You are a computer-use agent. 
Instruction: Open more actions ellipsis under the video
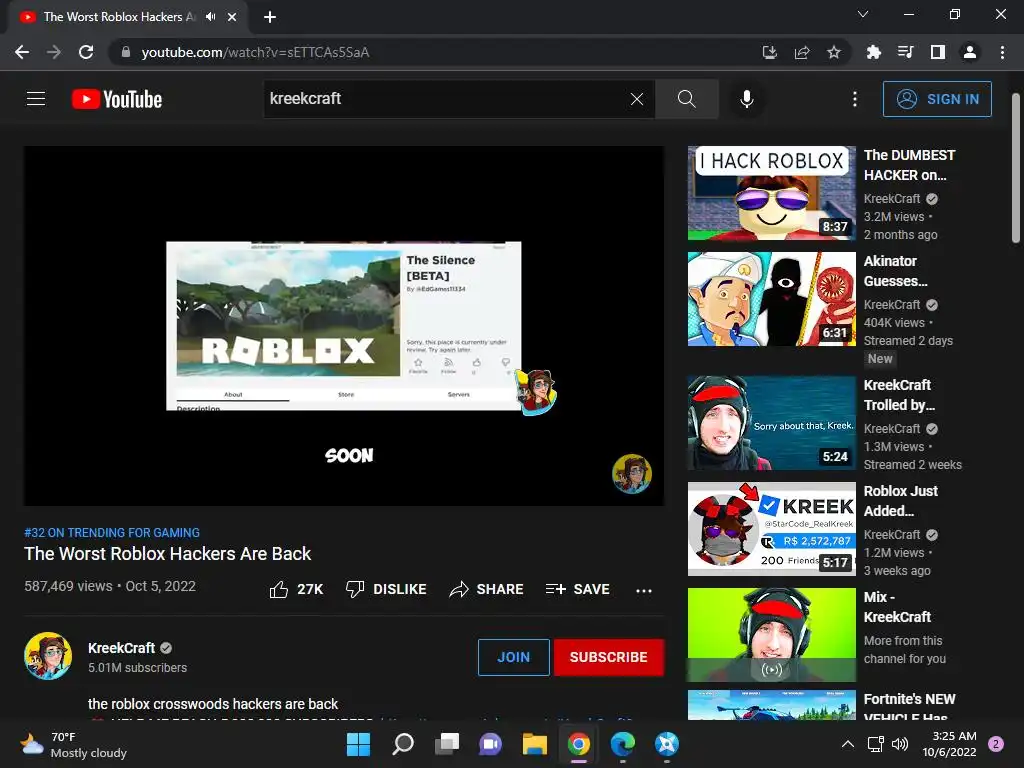[x=644, y=590]
